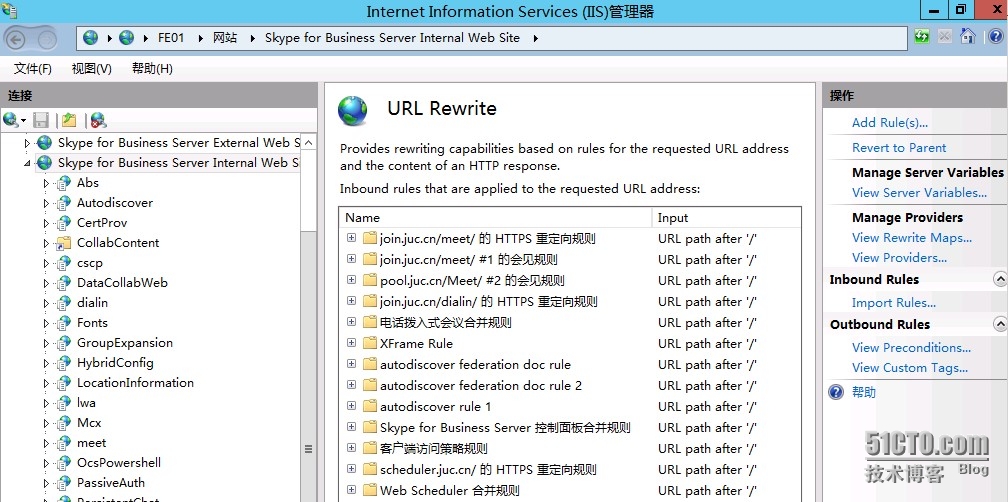Expand the pool.juc.cn/Meet/ #2 plus box
1008x502 pixels.
pos(351,280)
